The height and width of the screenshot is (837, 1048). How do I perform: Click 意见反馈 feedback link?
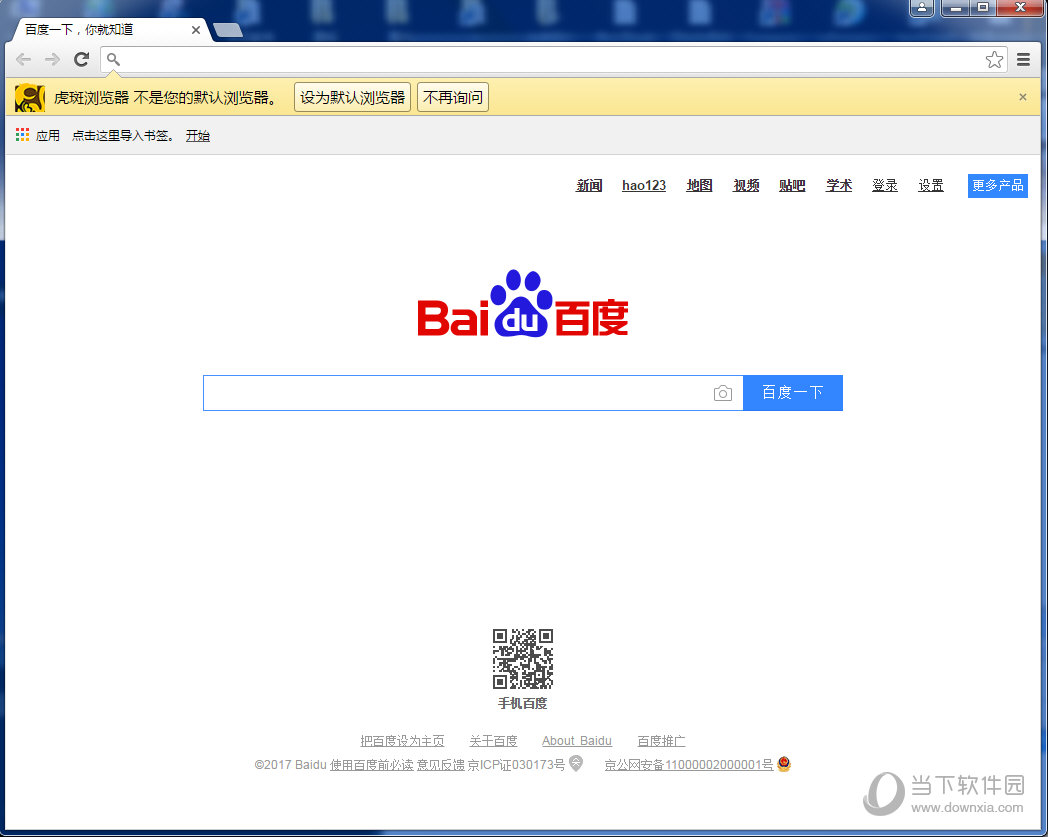pos(440,765)
